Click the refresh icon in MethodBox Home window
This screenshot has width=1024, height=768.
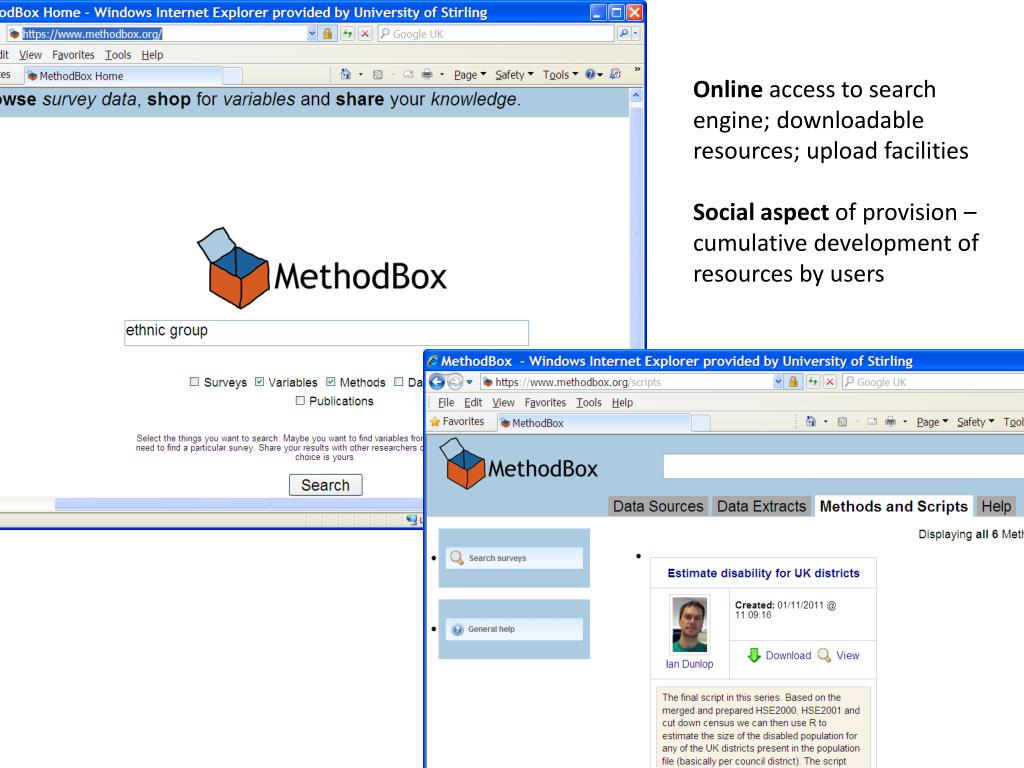point(347,33)
